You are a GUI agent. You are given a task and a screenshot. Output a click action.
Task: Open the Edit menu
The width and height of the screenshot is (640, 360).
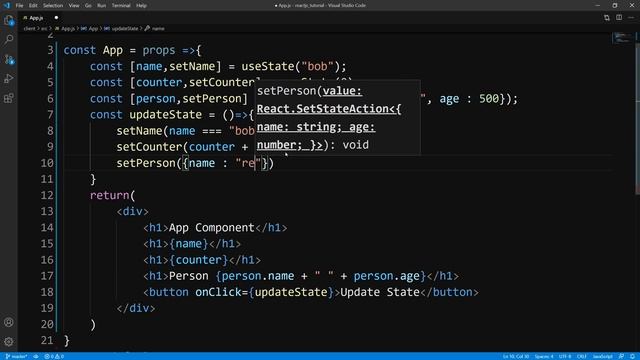point(33,5)
